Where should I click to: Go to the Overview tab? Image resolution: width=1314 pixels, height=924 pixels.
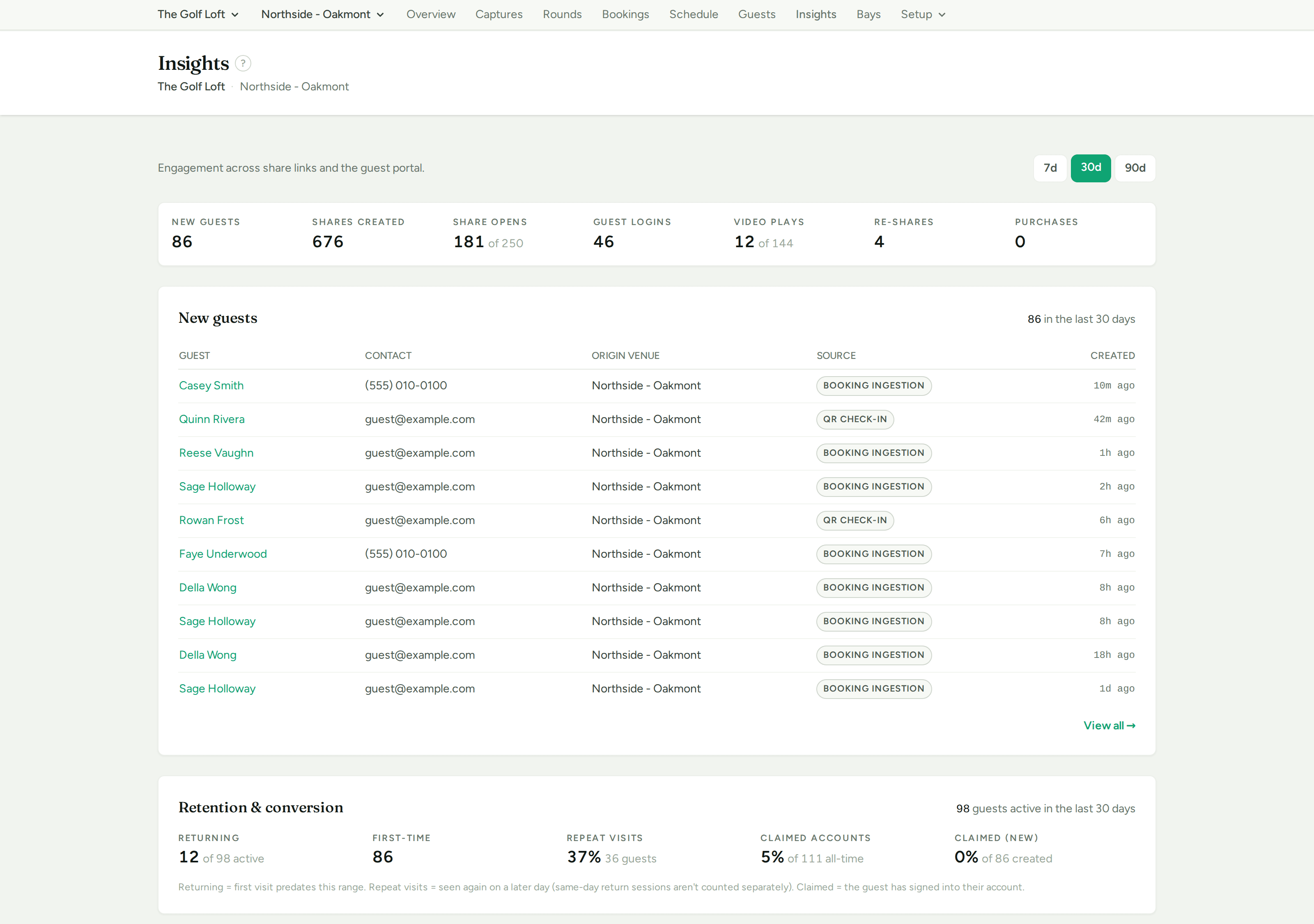[431, 14]
